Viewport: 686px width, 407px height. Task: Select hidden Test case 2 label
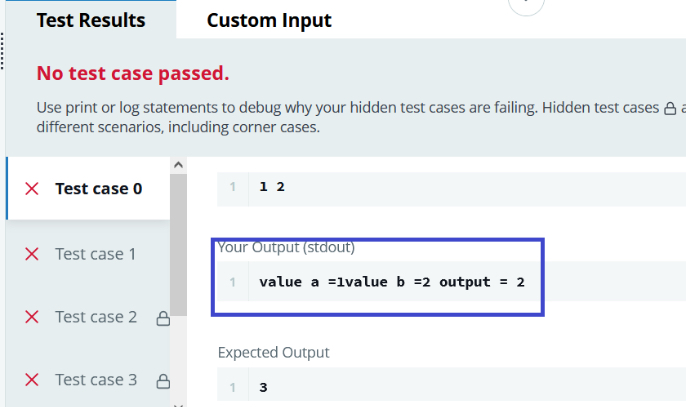(95, 317)
